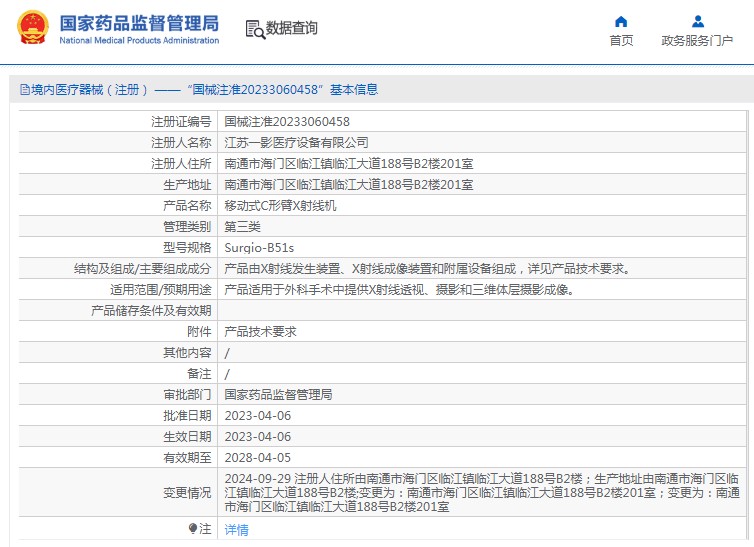The width and height of the screenshot is (754, 547).
Task: Click the bullet icon beside 注
Action: coord(193,528)
